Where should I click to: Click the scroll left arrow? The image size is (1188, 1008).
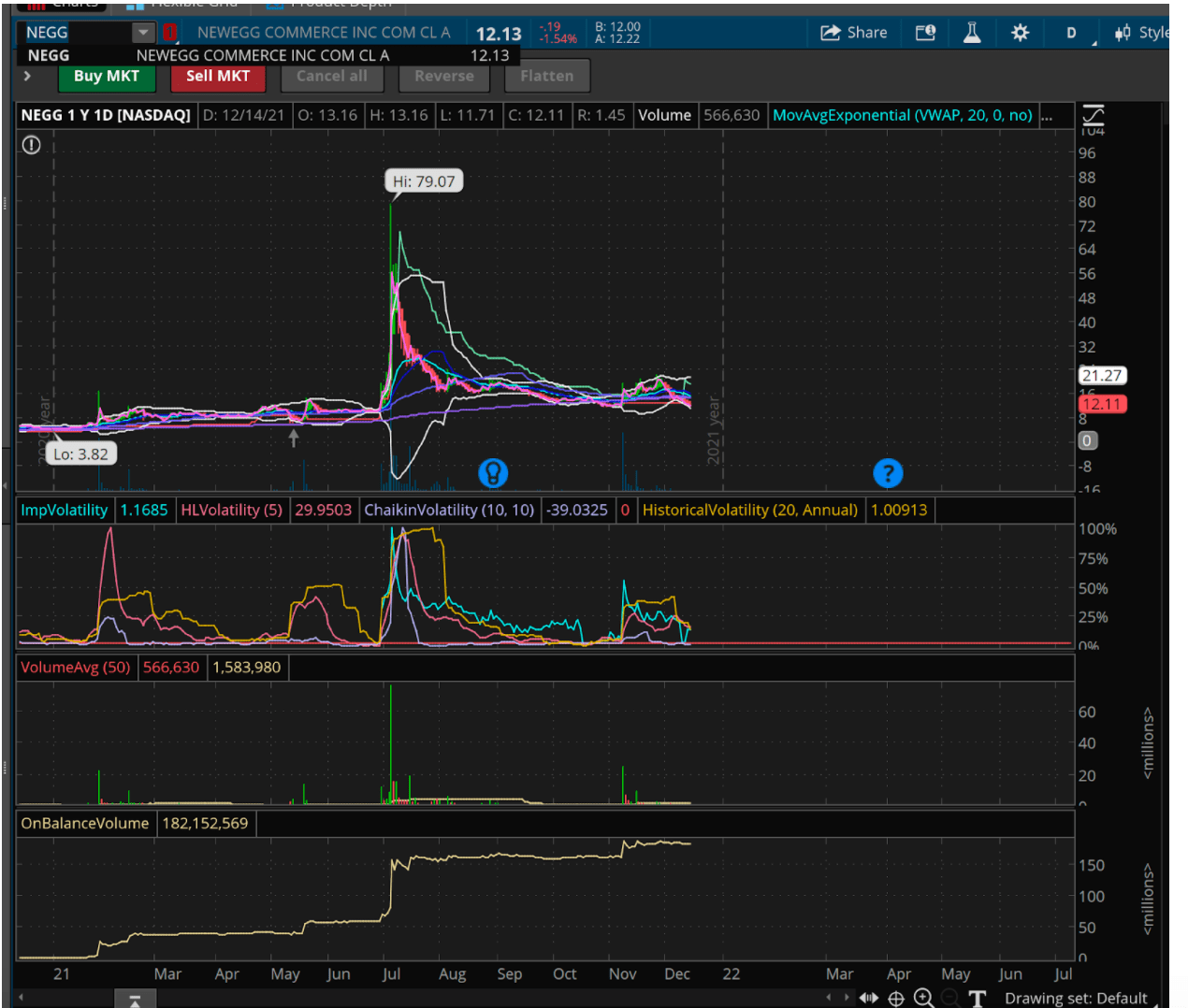[x=20, y=997]
